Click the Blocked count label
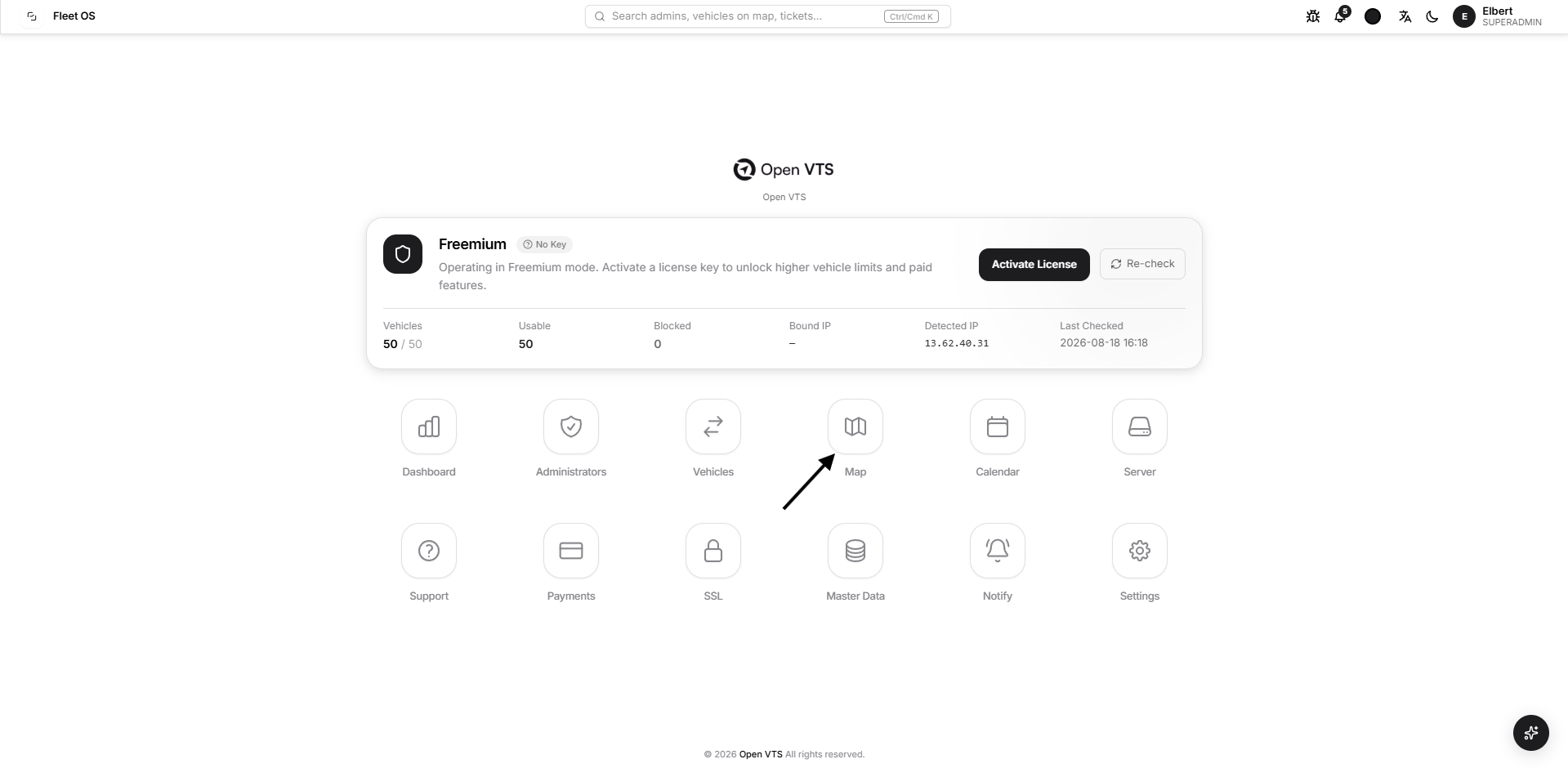The image size is (1568, 768). pyautogui.click(x=672, y=326)
